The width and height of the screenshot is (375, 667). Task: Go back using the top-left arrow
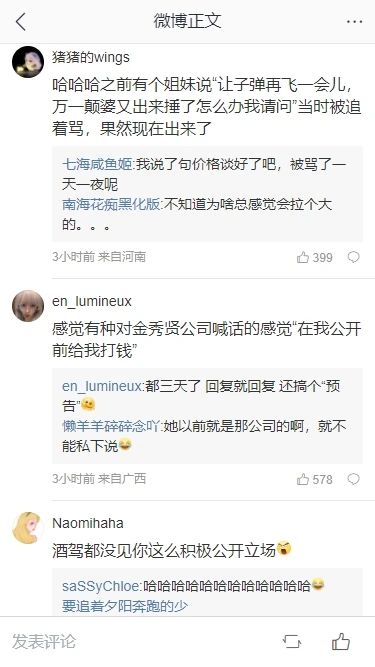click(20, 21)
